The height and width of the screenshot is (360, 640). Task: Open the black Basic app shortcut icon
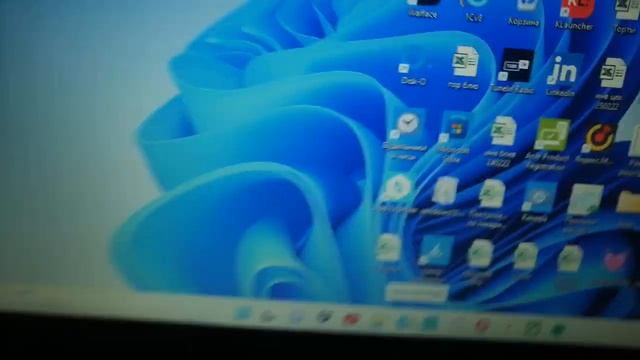click(x=516, y=65)
